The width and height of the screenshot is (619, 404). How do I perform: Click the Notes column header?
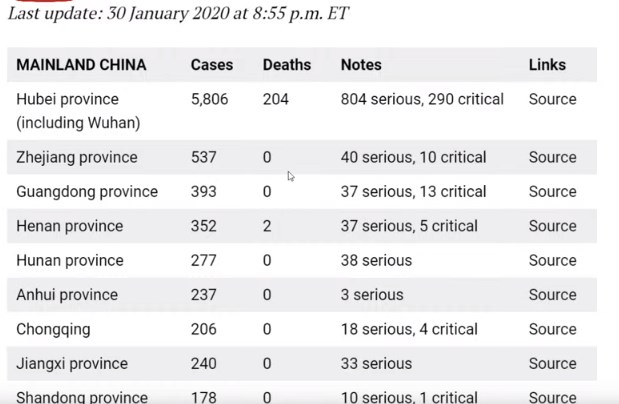tap(361, 65)
